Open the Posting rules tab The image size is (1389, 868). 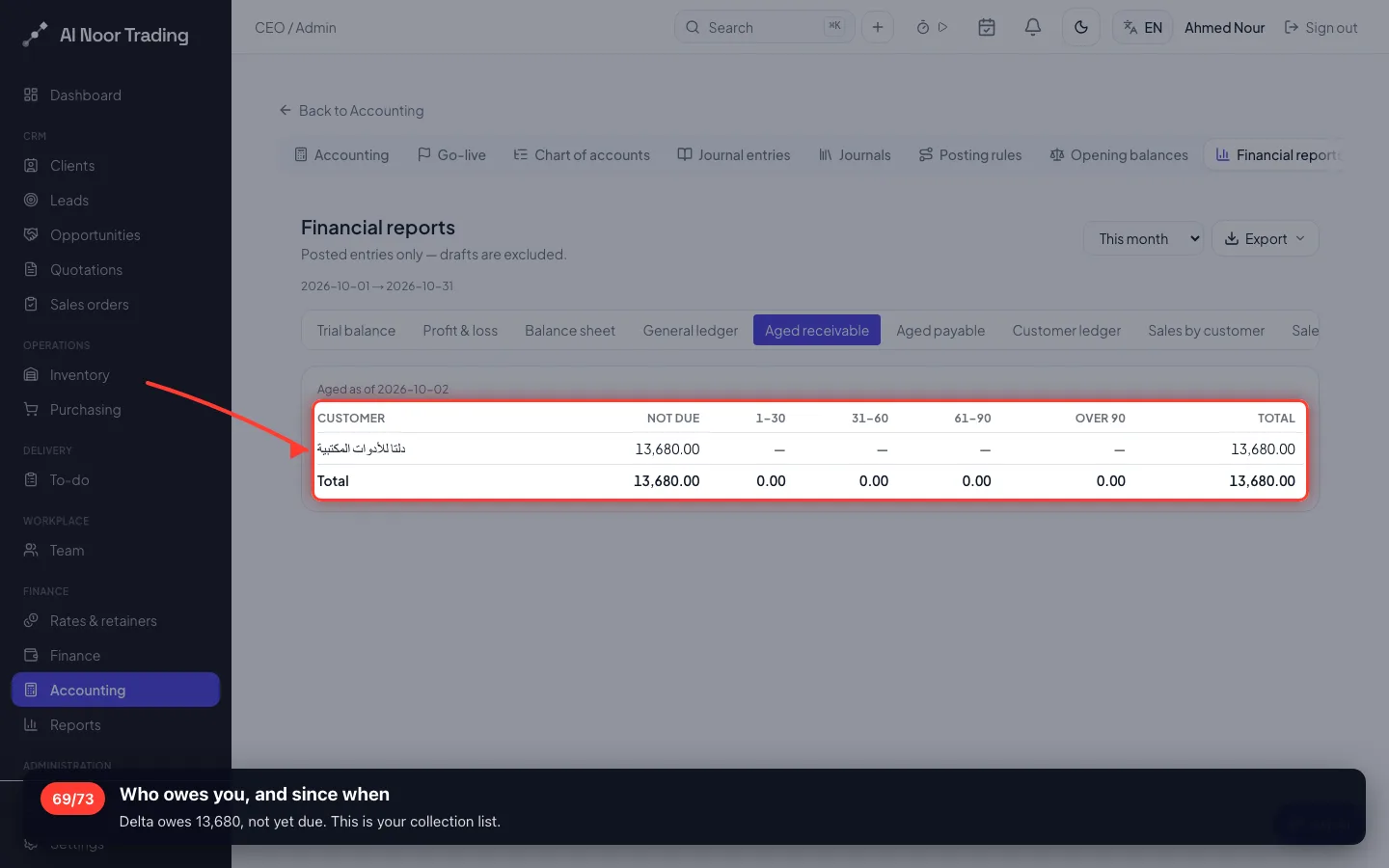970,154
